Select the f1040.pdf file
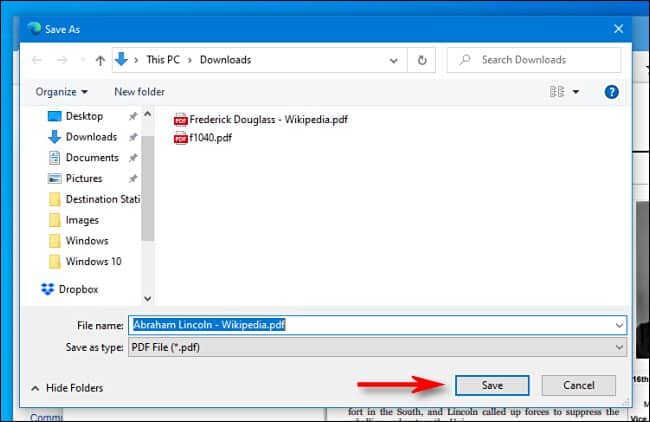This screenshot has width=650, height=422. 203,138
